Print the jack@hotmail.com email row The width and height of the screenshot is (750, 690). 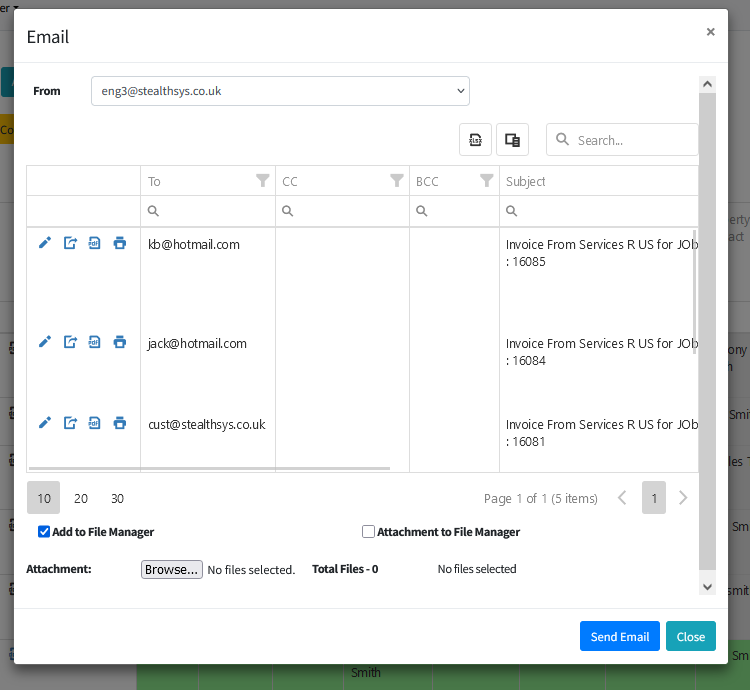pos(120,342)
